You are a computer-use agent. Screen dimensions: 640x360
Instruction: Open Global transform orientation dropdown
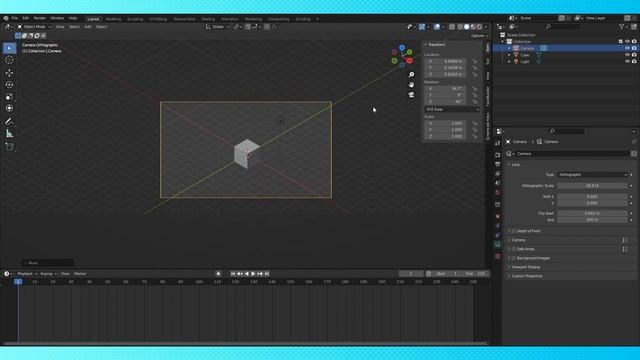pos(218,27)
